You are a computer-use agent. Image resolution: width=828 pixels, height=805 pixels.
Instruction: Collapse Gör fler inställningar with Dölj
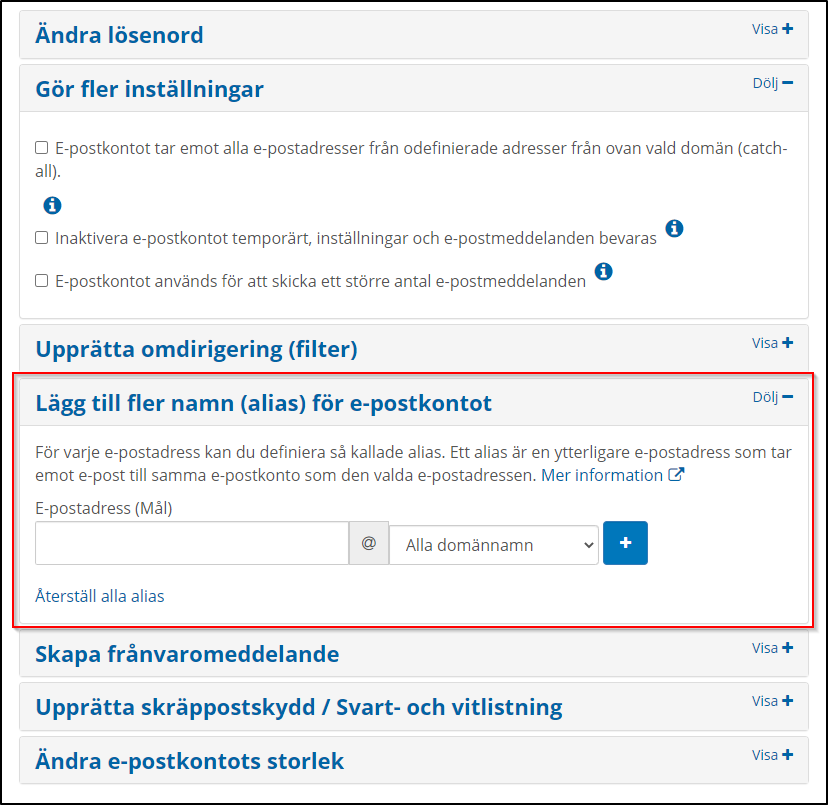pyautogui.click(x=772, y=83)
